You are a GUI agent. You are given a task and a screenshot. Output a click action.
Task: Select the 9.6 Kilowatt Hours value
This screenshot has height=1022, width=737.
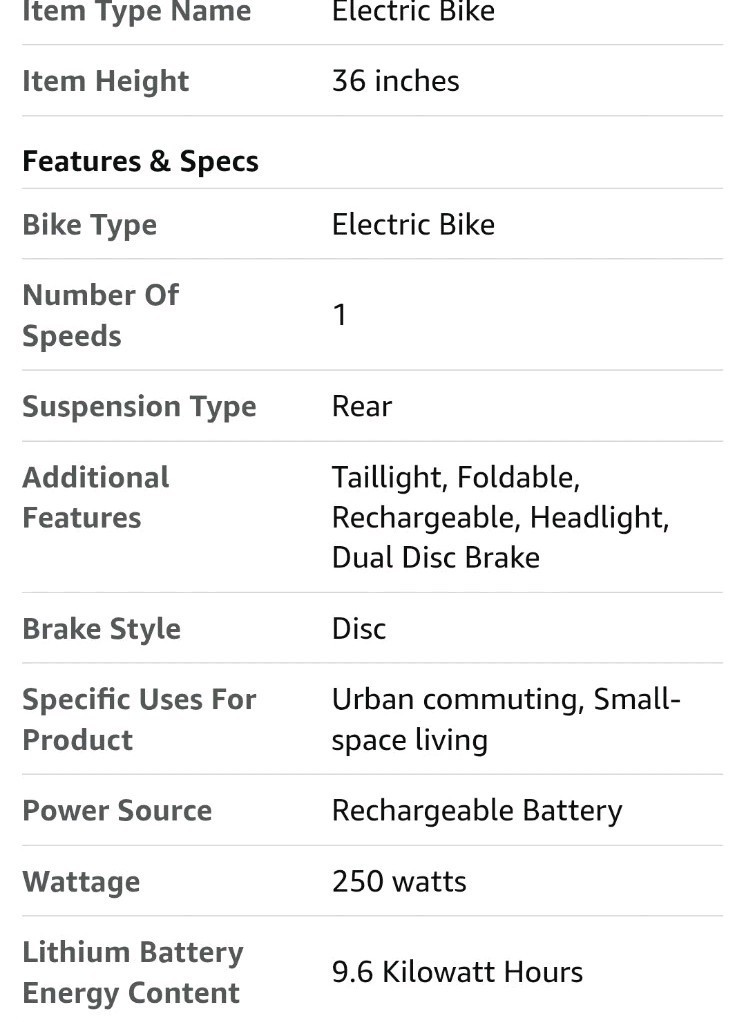click(457, 972)
